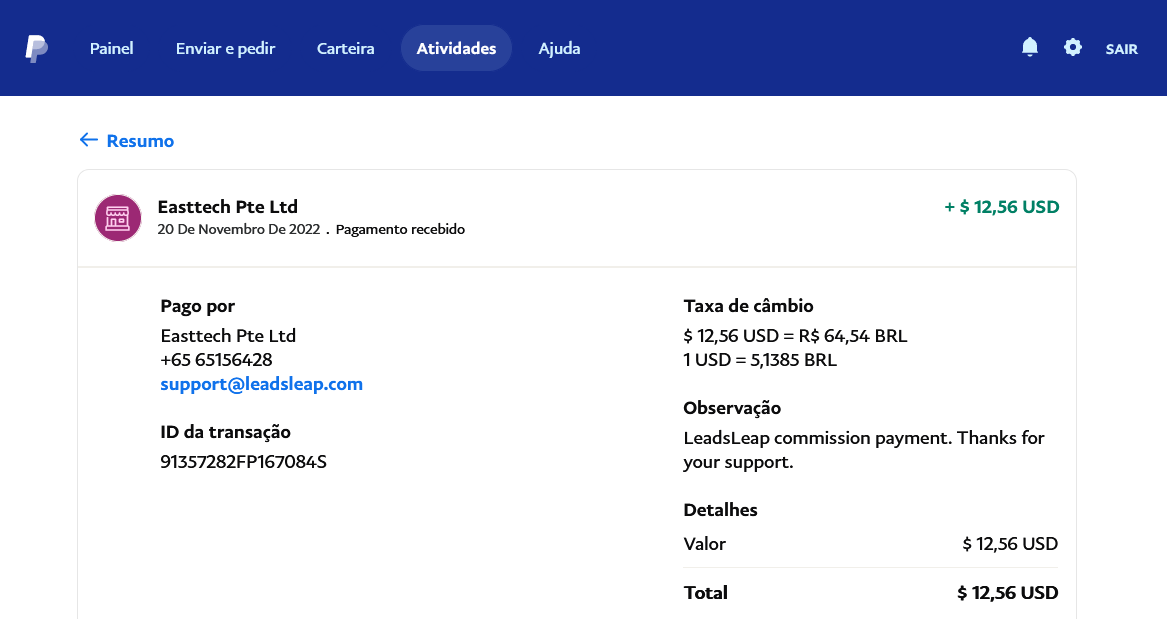
Task: Go to the Carteira tab
Action: coord(345,48)
